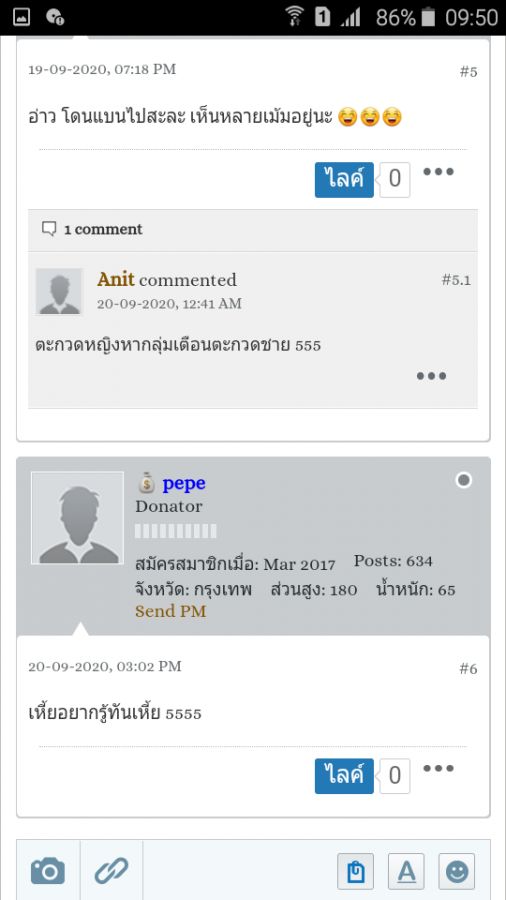The width and height of the screenshot is (506, 900).
Task: Send PM to pepe
Action: [170, 611]
